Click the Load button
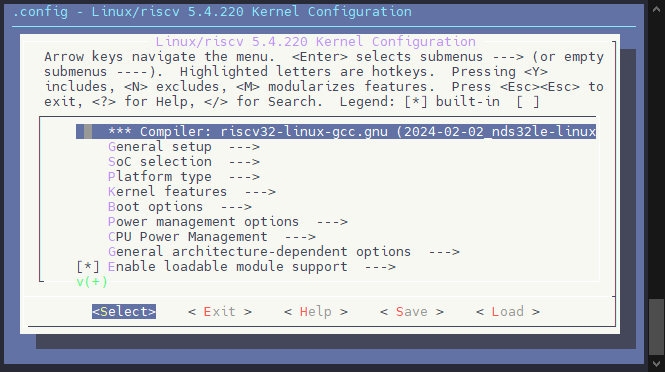Screen dimensions: 665x372 pyautogui.click(x=508, y=312)
